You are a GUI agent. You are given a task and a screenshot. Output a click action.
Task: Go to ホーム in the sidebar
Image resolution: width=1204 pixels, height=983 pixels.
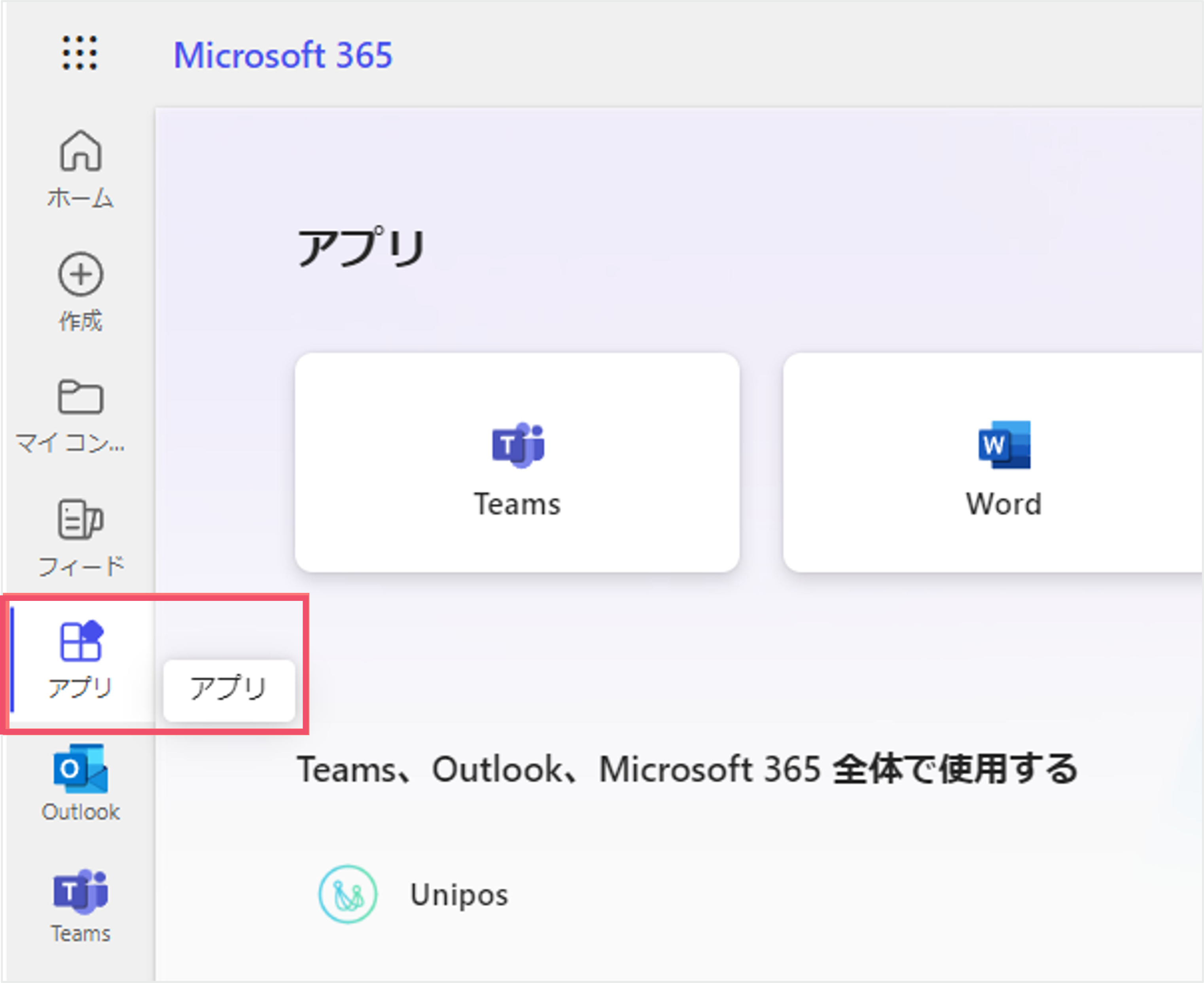pos(80,169)
